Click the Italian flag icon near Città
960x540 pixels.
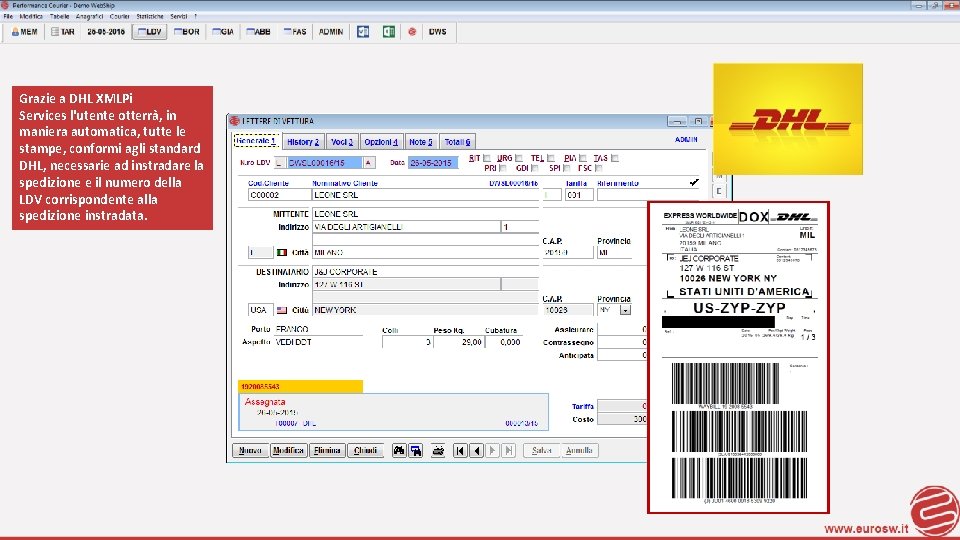click(282, 252)
